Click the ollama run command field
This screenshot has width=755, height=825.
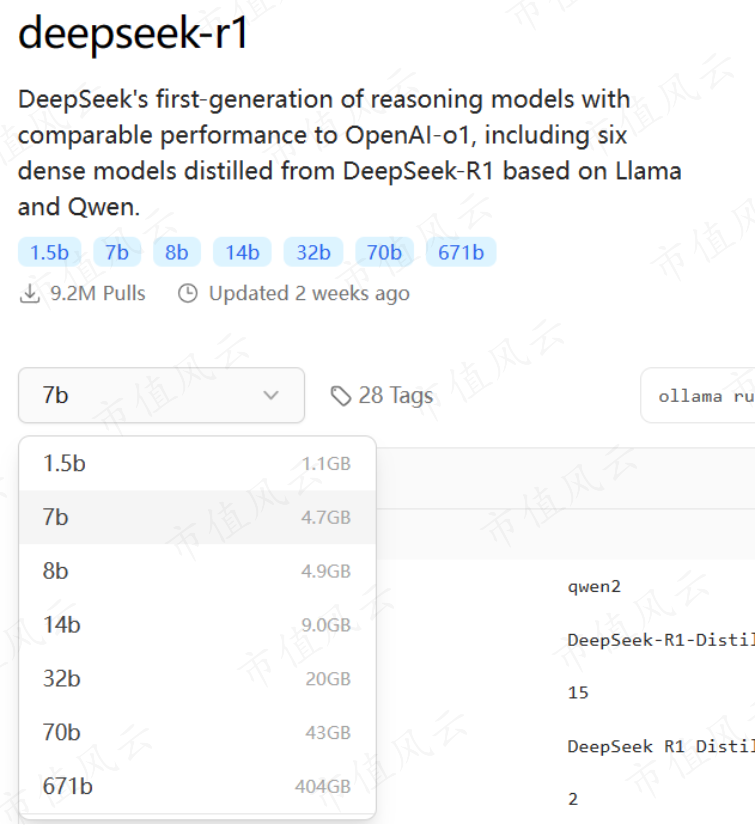[x=698, y=395]
